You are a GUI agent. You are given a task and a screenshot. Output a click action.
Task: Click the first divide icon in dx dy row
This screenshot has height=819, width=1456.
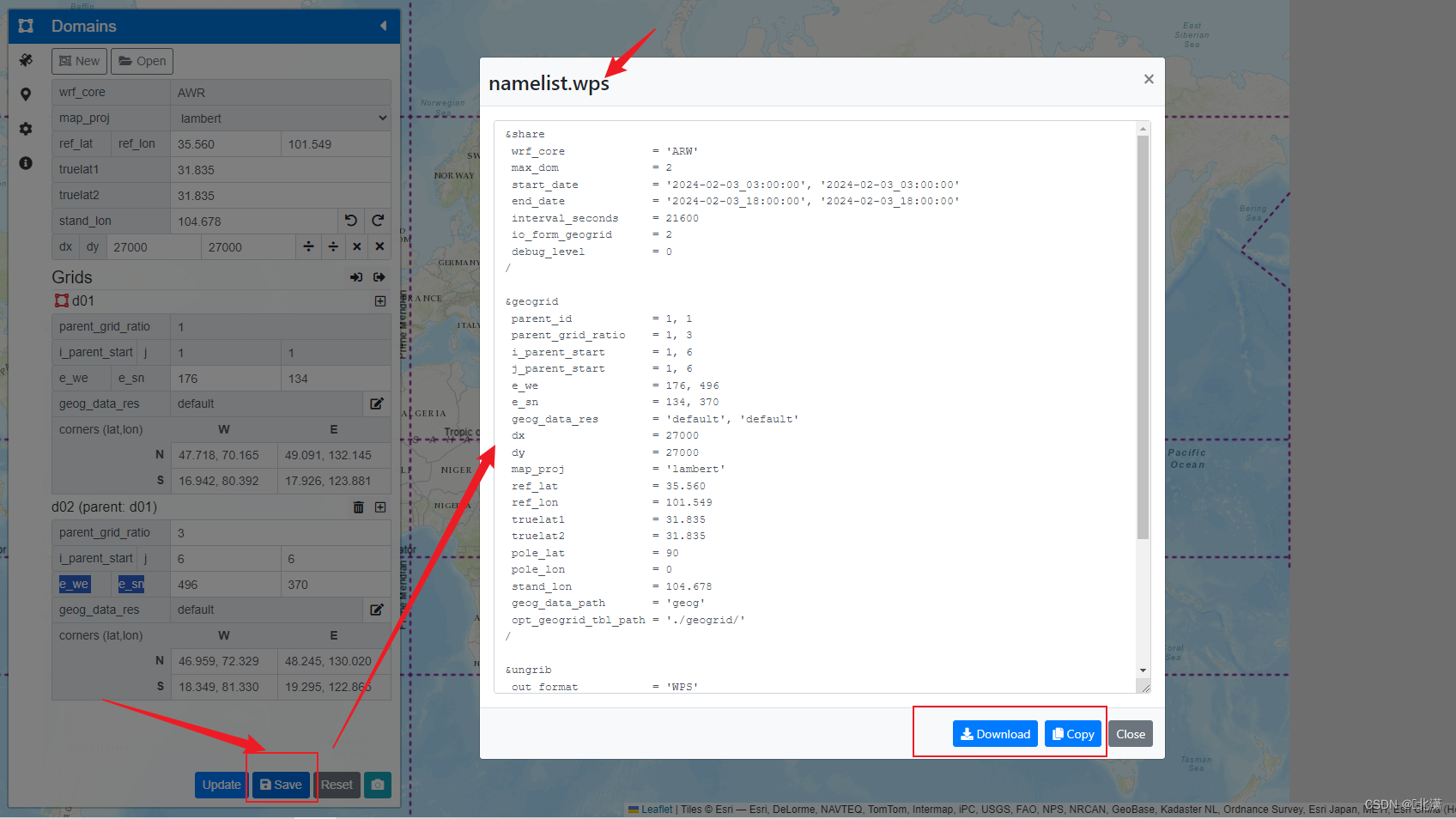click(x=308, y=246)
